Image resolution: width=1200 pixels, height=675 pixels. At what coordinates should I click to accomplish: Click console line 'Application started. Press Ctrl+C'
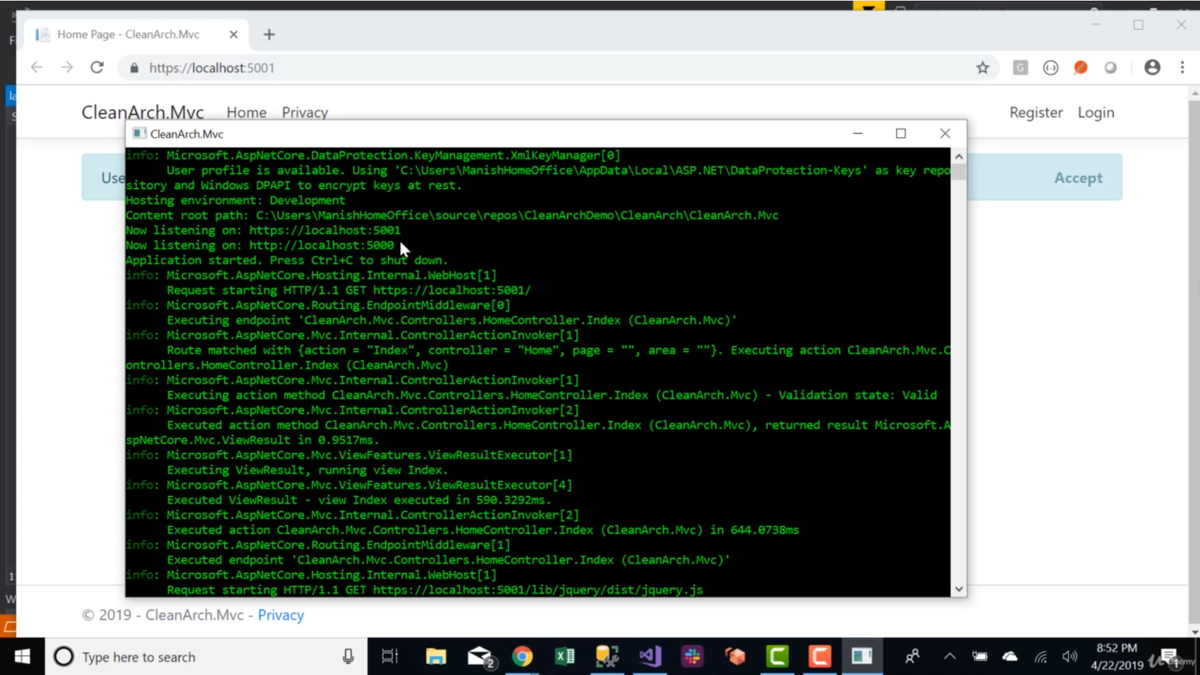287,260
